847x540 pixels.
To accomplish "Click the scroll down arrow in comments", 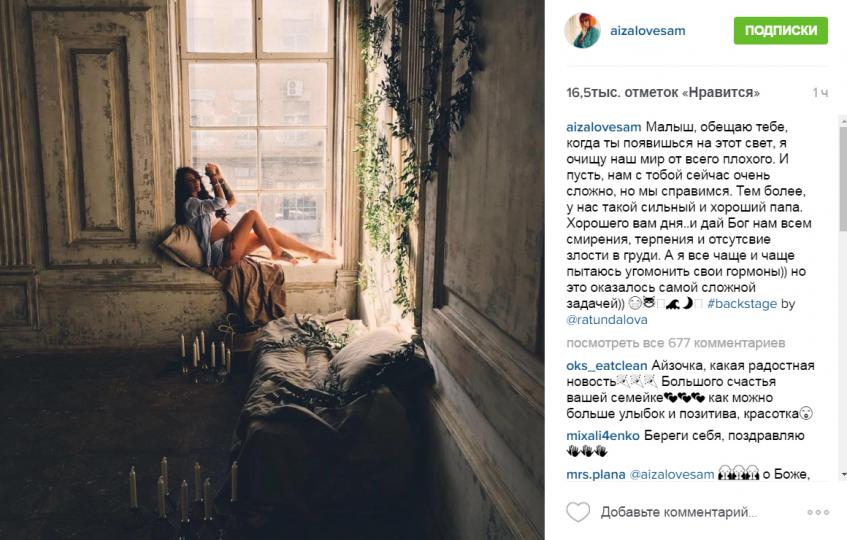I will click(843, 475).
